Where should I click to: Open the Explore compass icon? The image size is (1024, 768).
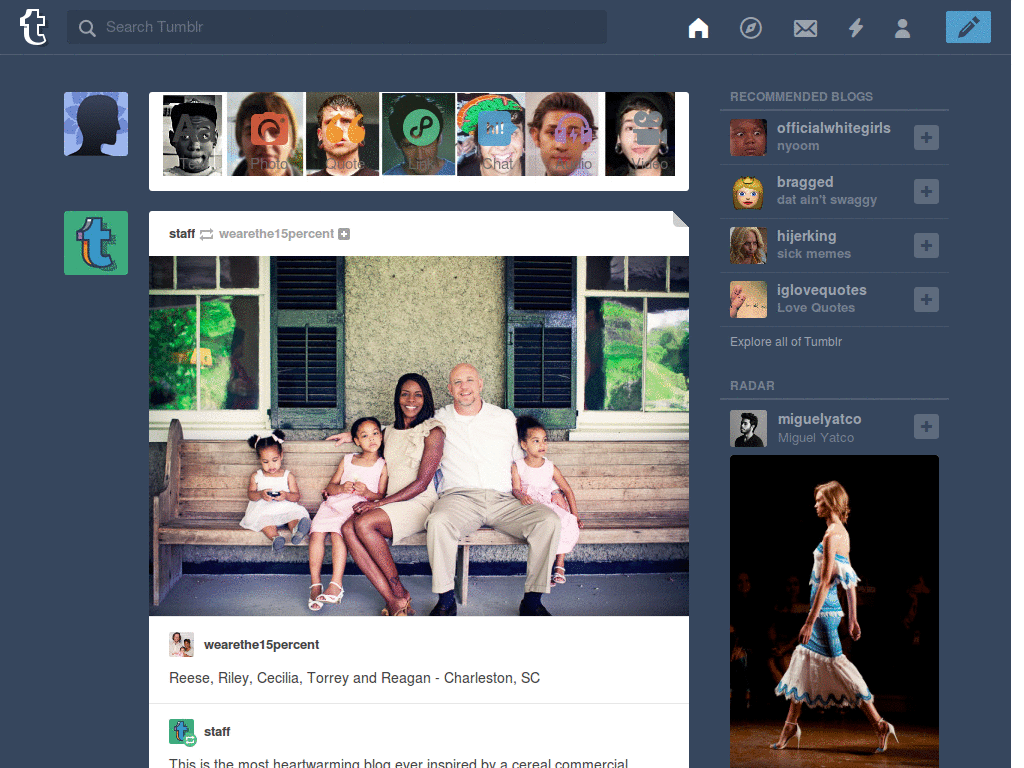(750, 28)
